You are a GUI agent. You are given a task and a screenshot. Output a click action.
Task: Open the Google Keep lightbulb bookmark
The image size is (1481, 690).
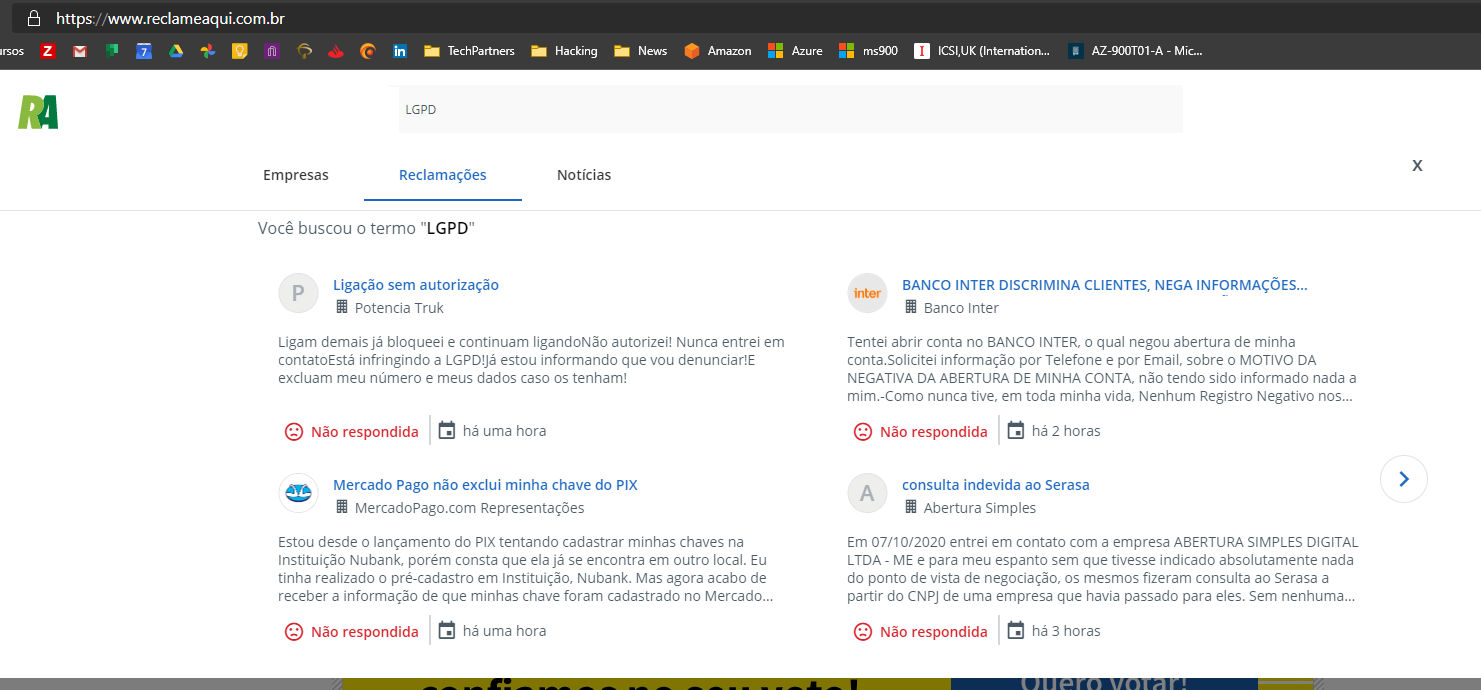tap(239, 51)
